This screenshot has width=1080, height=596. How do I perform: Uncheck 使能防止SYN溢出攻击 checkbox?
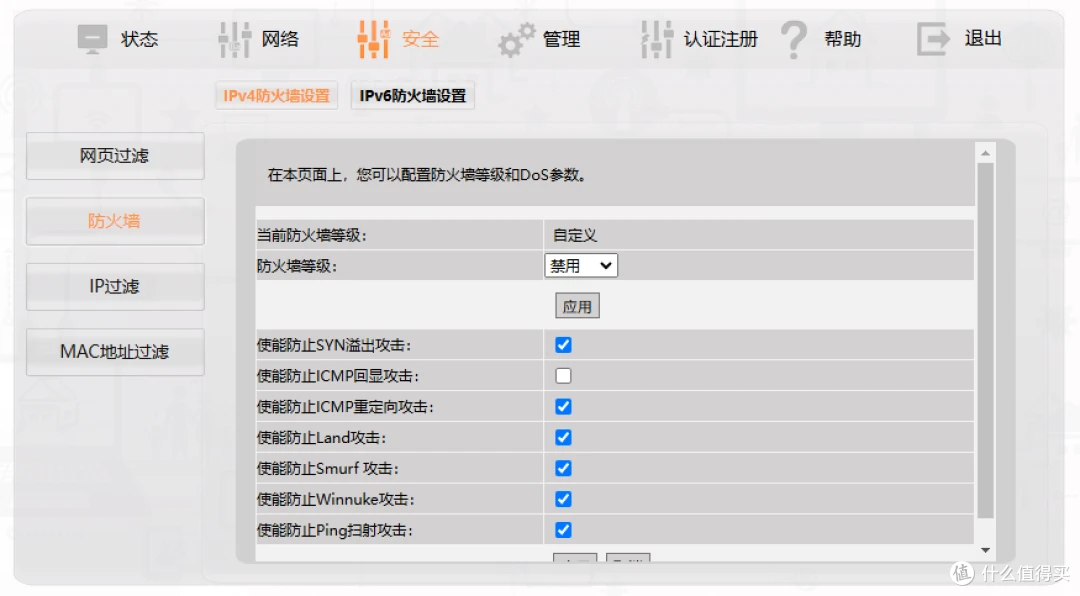[563, 345]
